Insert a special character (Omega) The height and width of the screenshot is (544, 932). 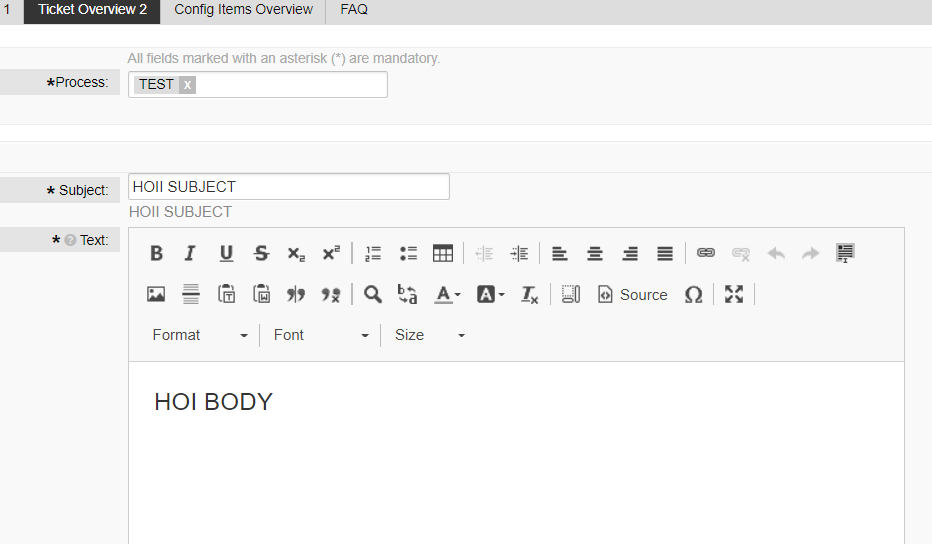pos(694,294)
